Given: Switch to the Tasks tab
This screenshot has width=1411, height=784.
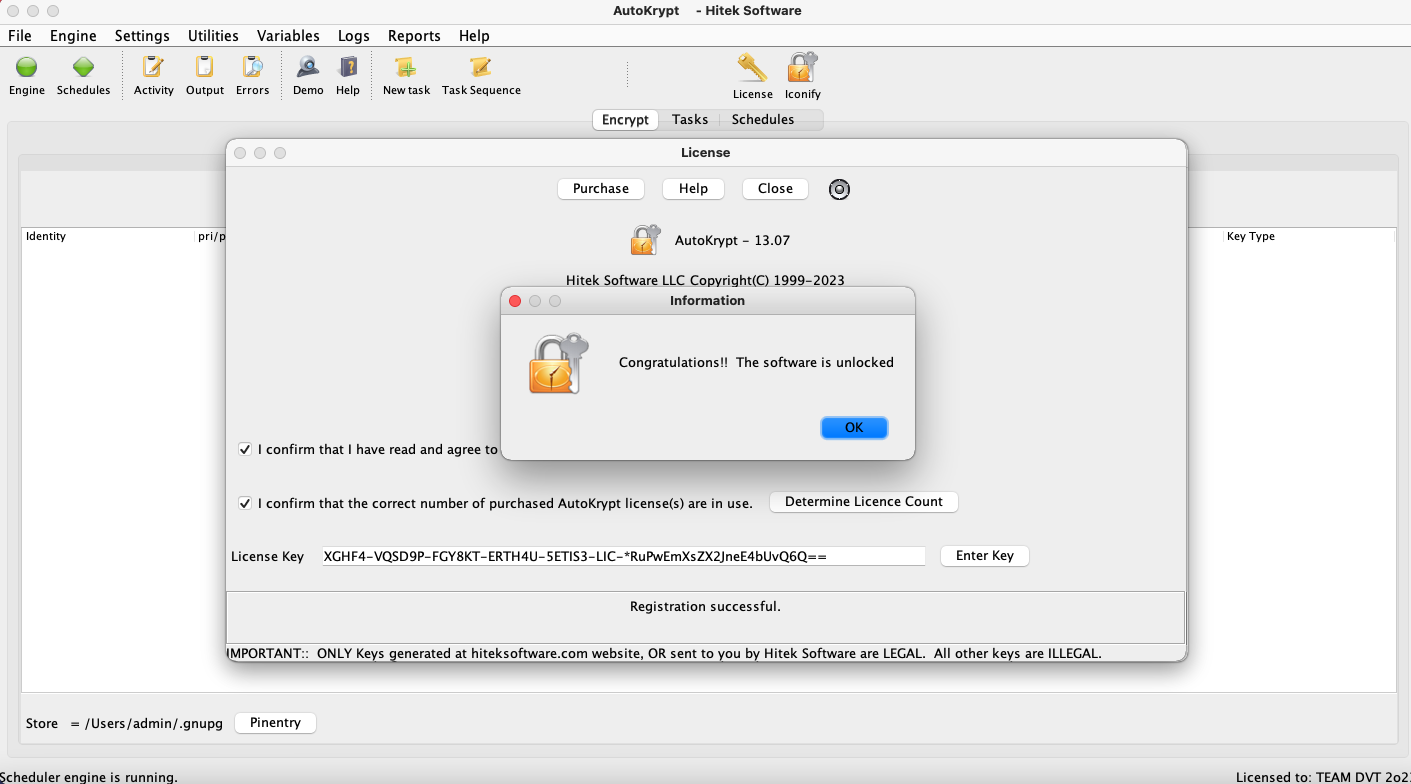Looking at the screenshot, I should (x=690, y=120).
